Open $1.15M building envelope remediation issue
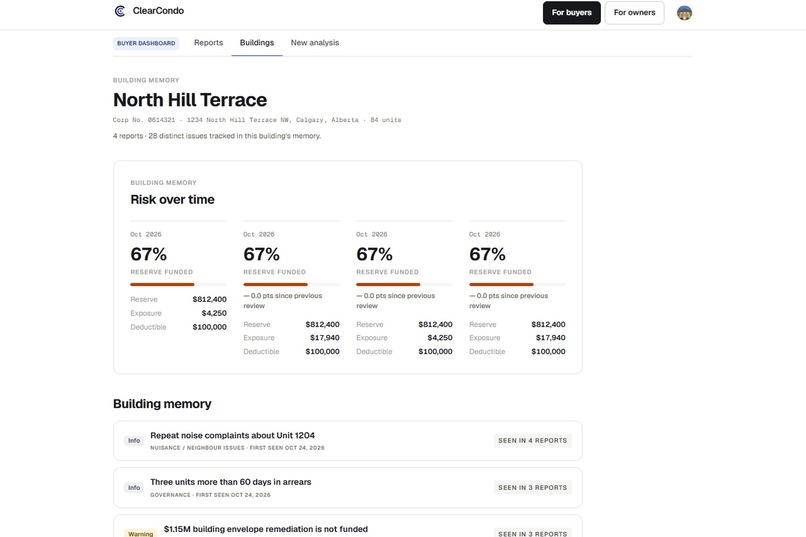Image resolution: width=806 pixels, height=537 pixels. click(x=347, y=526)
